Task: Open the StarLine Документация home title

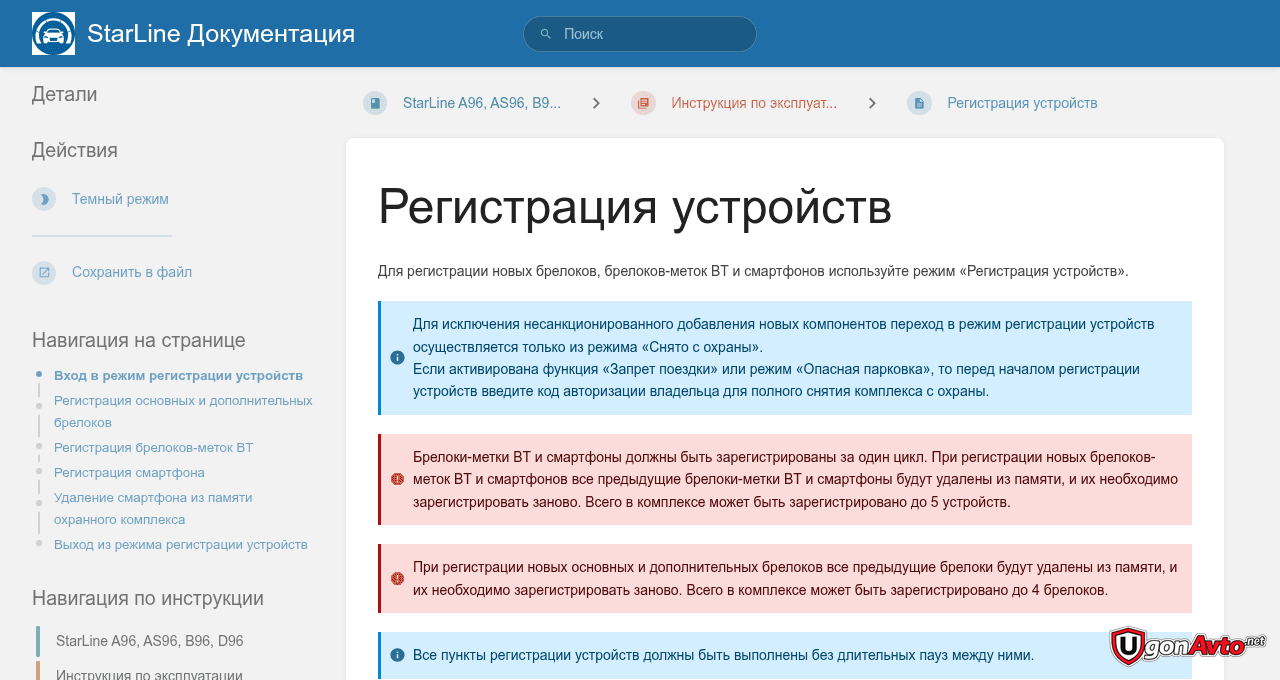Action: (x=221, y=33)
